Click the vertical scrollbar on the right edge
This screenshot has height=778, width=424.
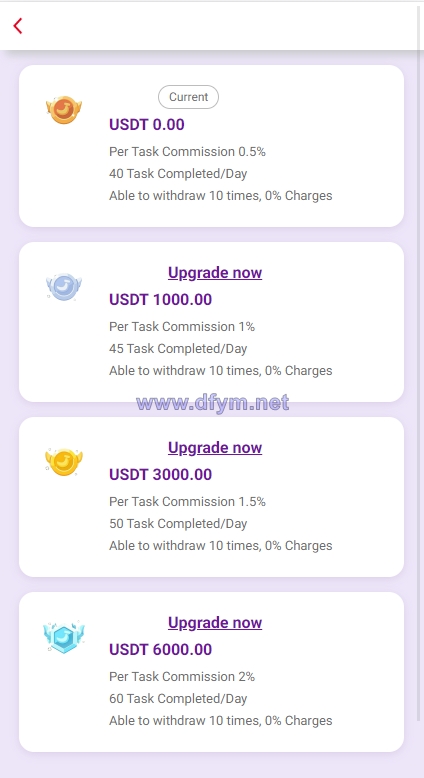[x=420, y=362]
